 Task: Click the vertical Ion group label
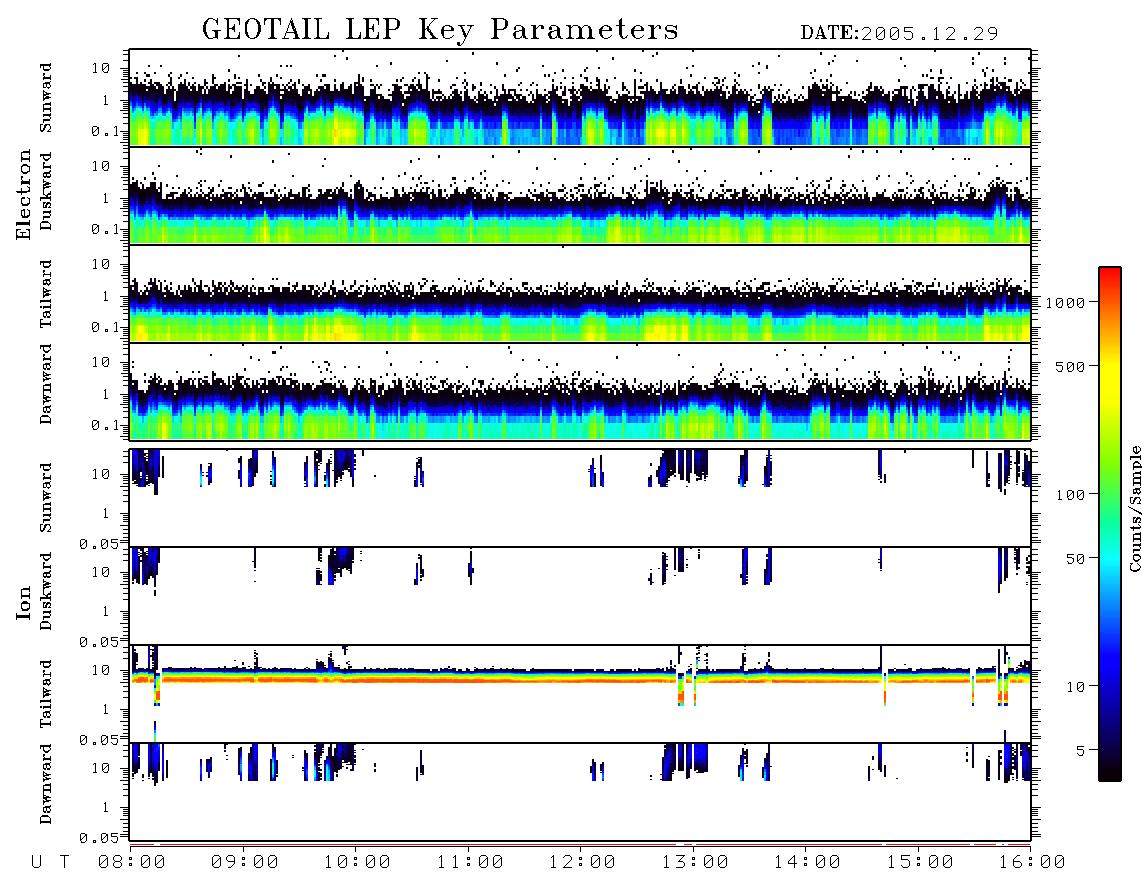pos(24,602)
